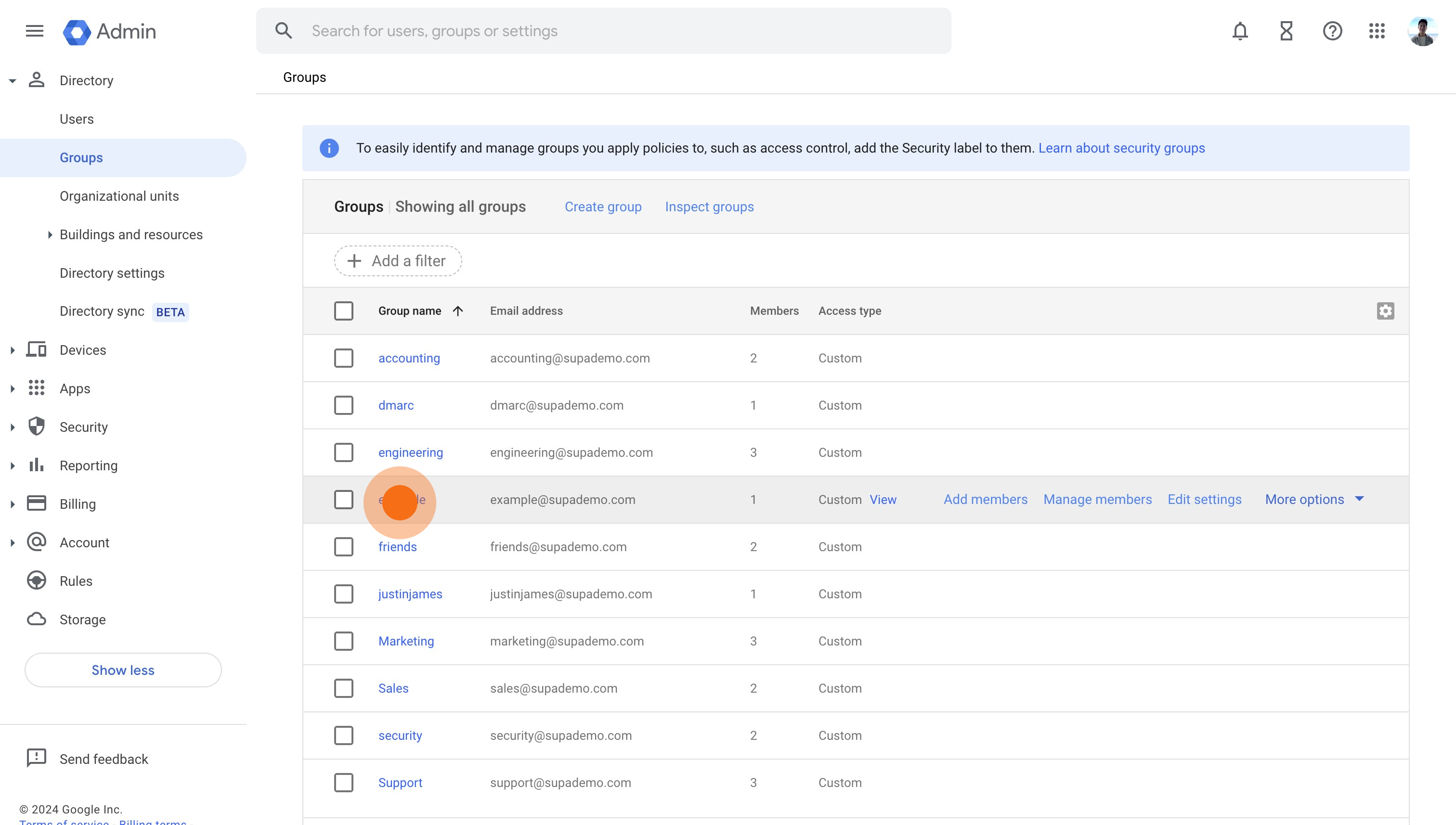The image size is (1456, 825).
Task: Click the hourglass tasks icon
Action: tap(1286, 31)
